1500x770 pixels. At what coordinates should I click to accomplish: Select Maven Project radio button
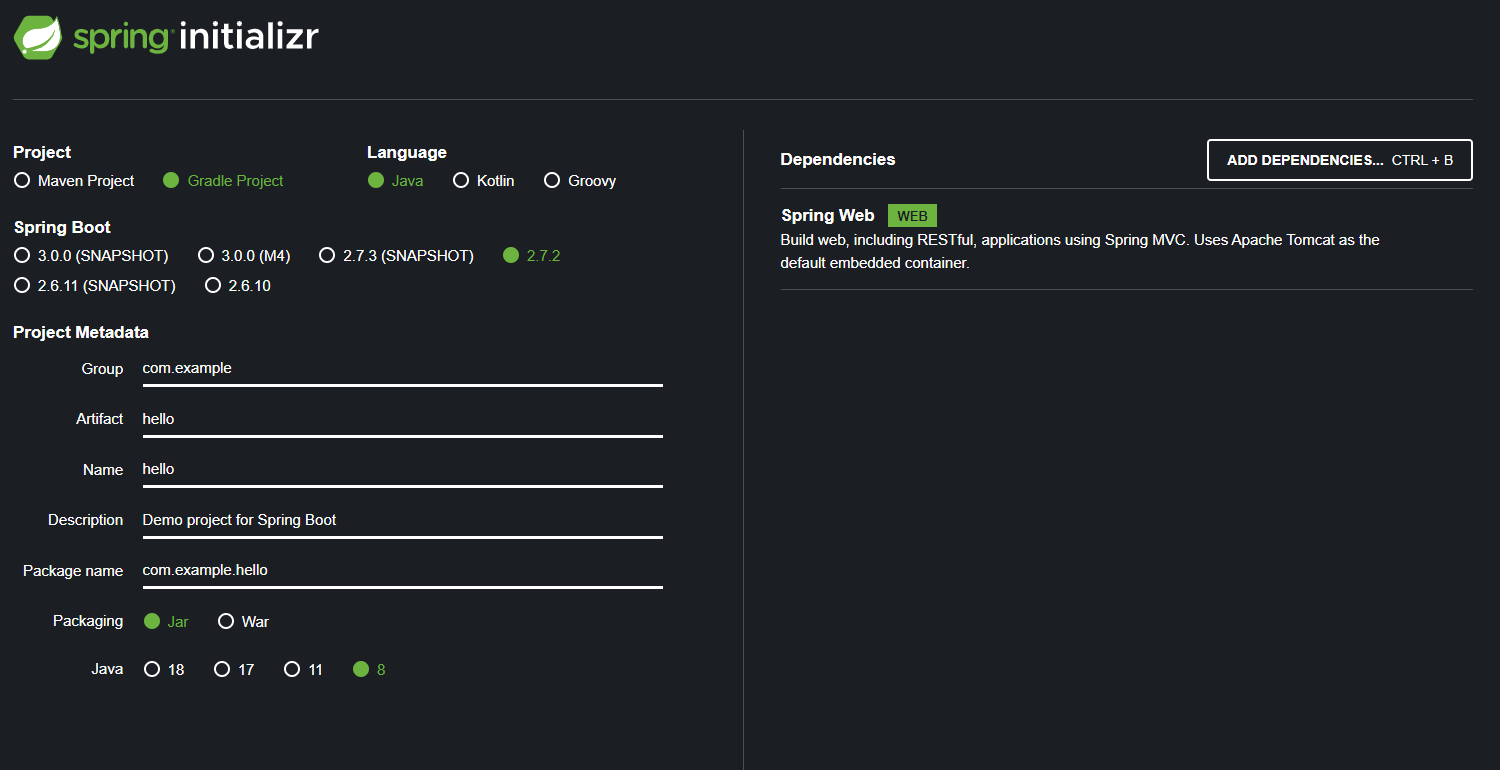coord(74,181)
